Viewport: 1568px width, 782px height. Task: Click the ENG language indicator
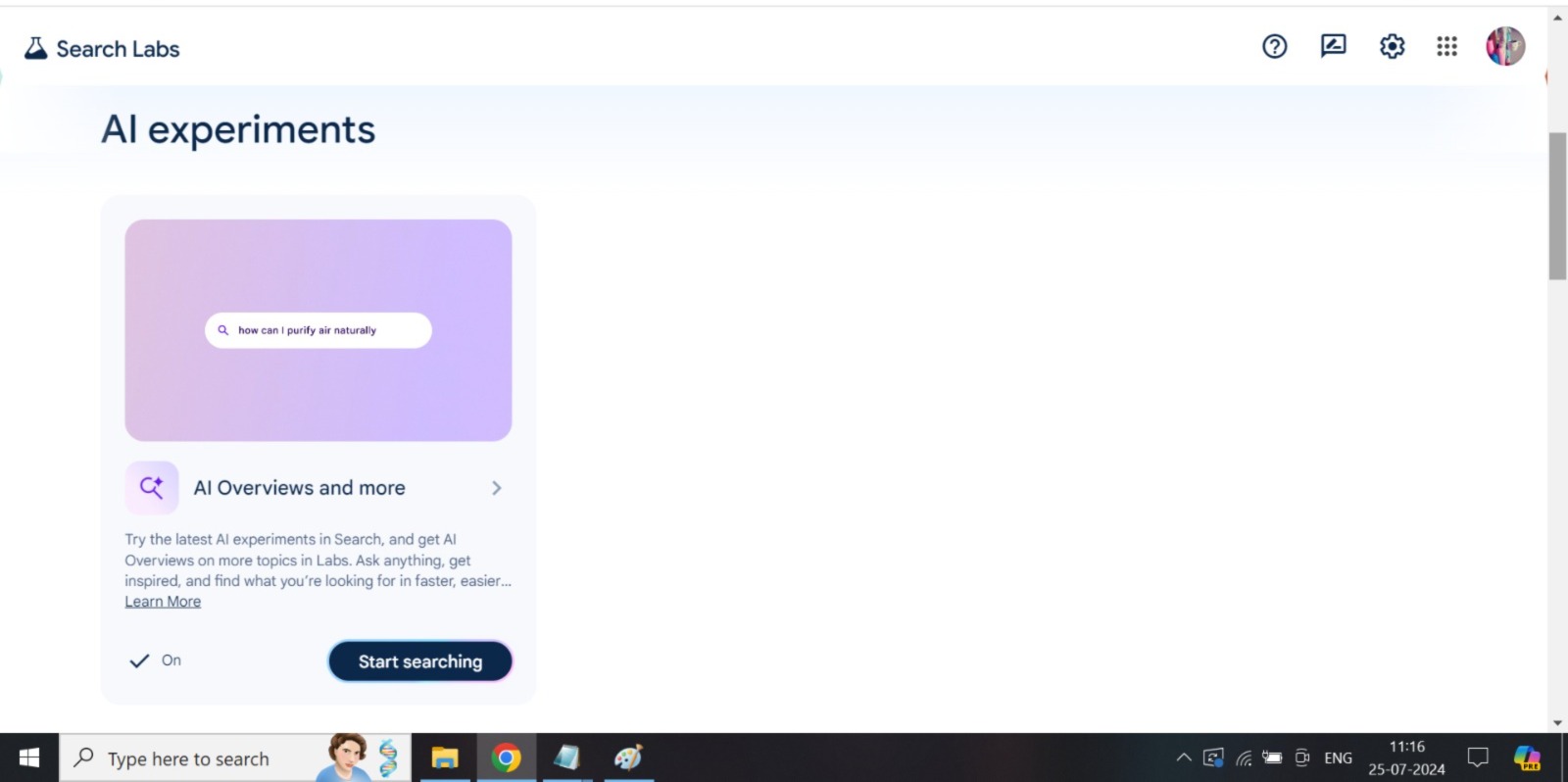tap(1338, 758)
